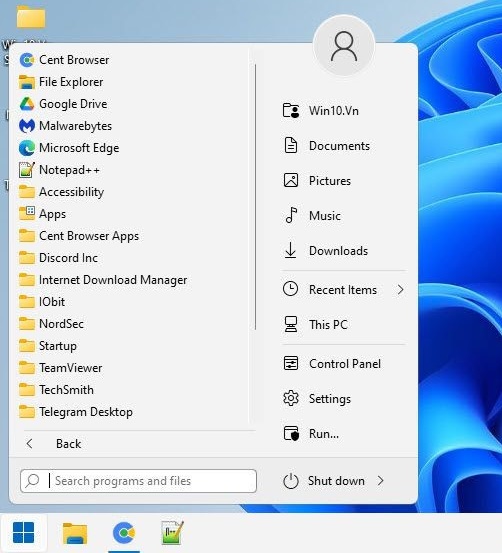The height and width of the screenshot is (553, 502).
Task: Expand the IObit folder
Action: pos(42,302)
